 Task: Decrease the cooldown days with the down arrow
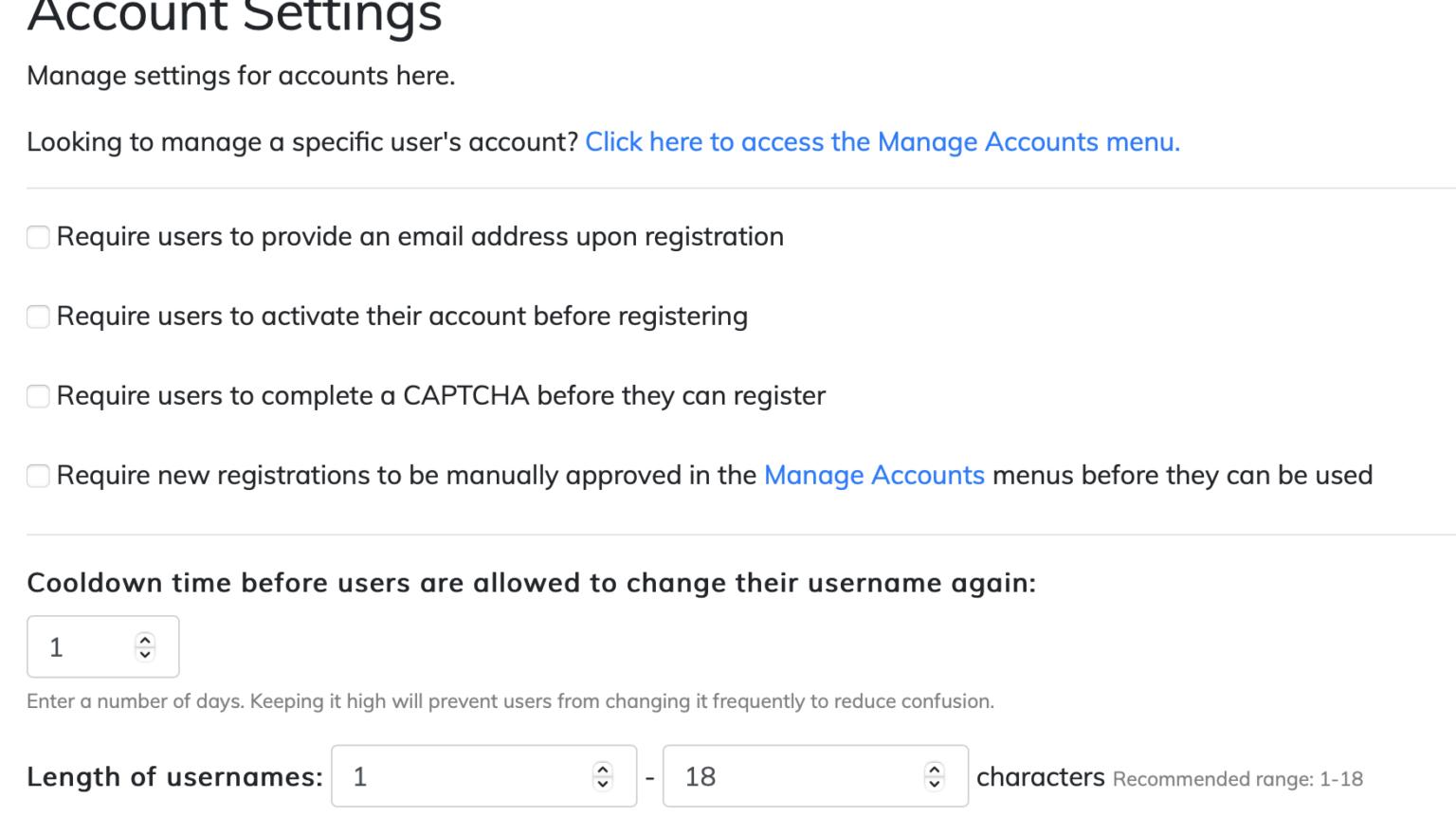[x=144, y=653]
